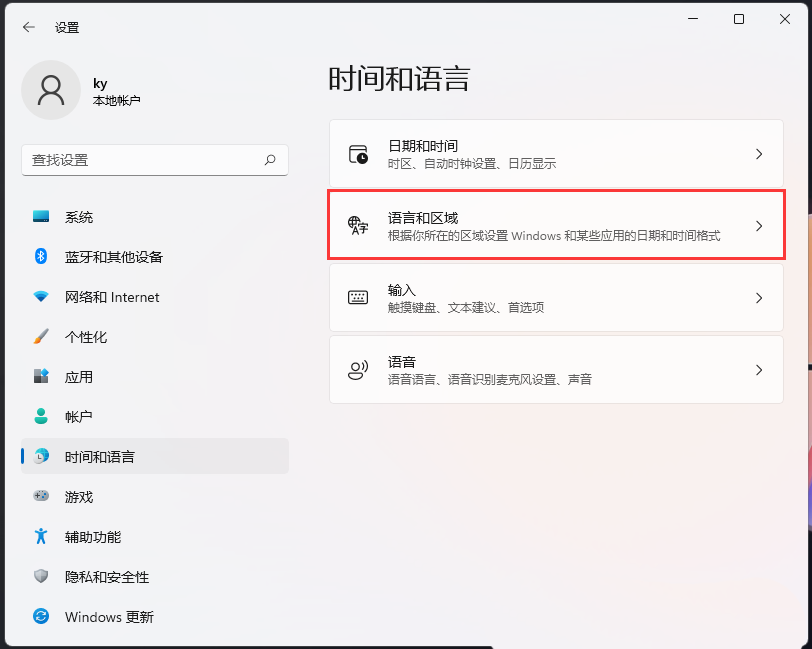The height and width of the screenshot is (649, 812).
Task: Open Windows 更新 page
Action: (x=155, y=616)
